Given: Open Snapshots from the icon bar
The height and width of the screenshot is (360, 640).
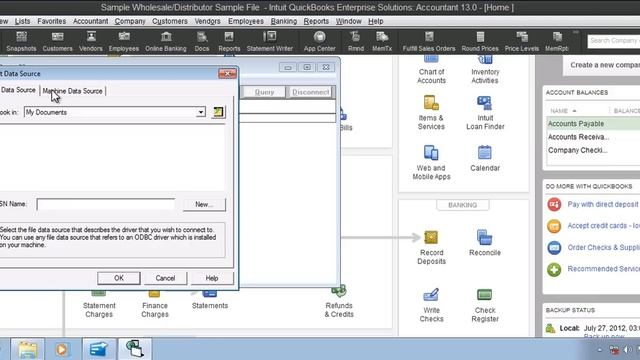Looking at the screenshot, I should [21, 41].
